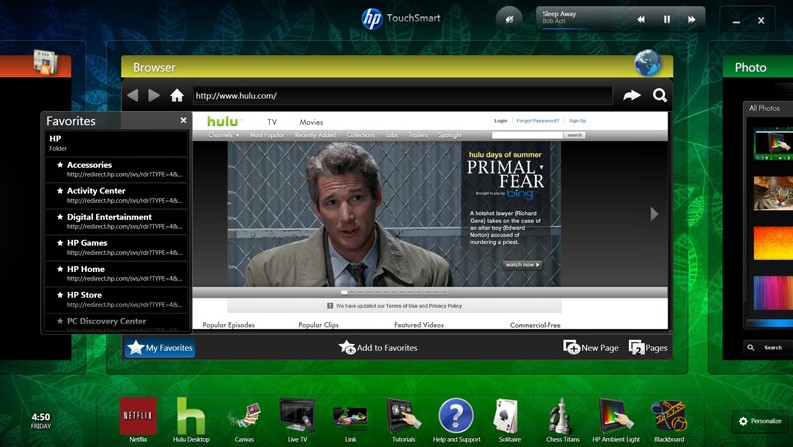Skip to previous track
Screen dimensions: 793x447
[x=641, y=19]
